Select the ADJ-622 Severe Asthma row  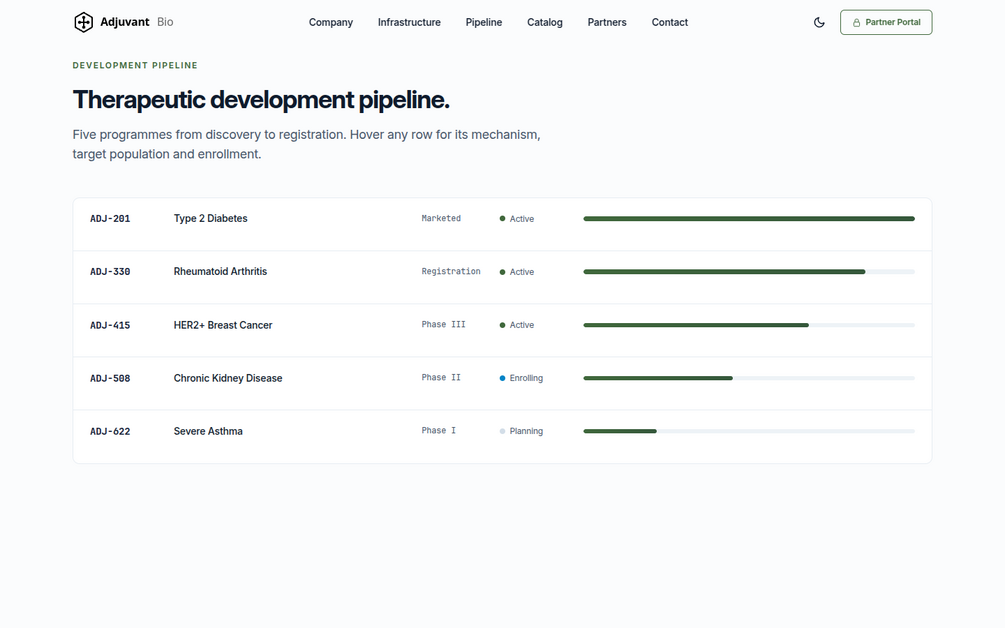click(x=502, y=437)
